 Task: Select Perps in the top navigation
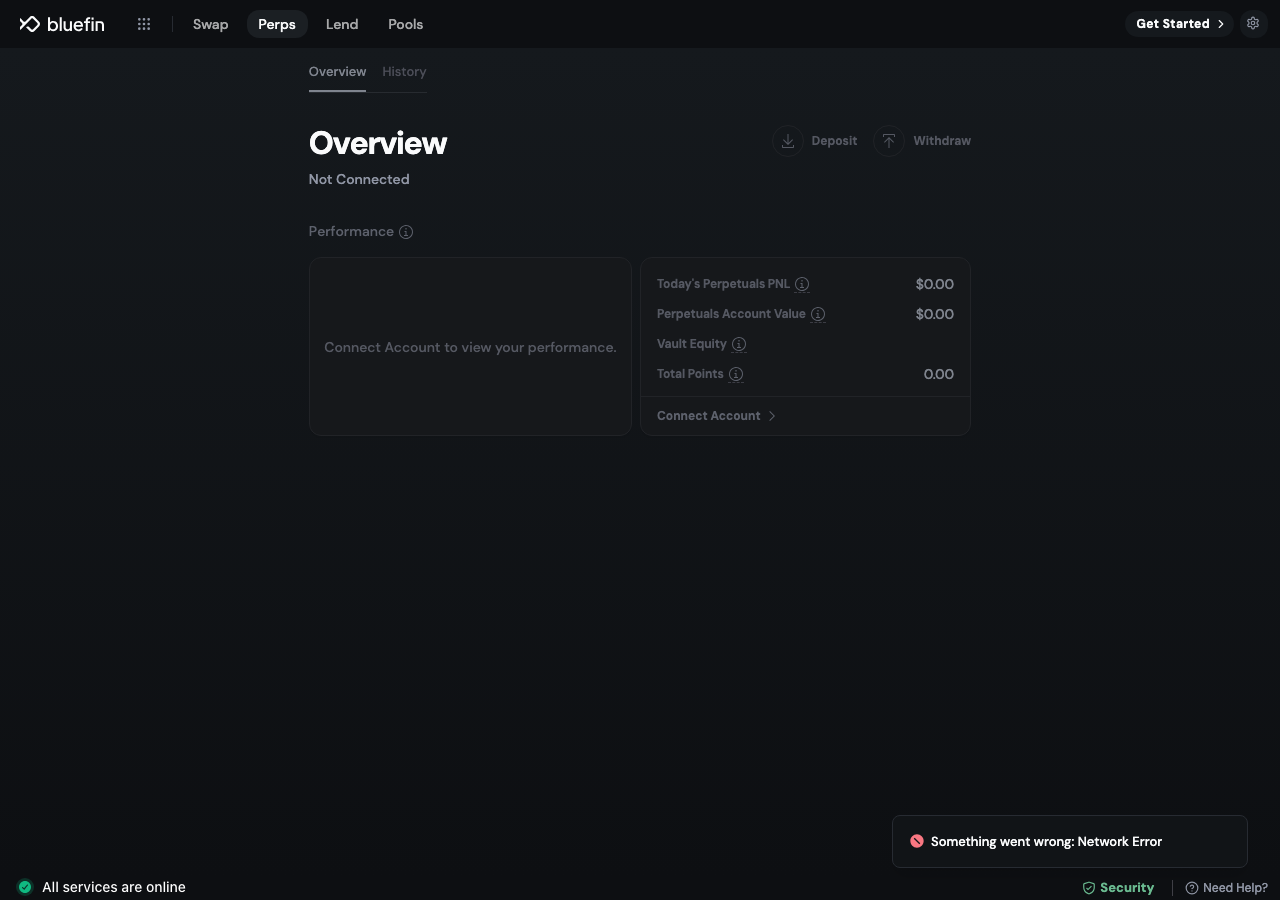tap(277, 24)
